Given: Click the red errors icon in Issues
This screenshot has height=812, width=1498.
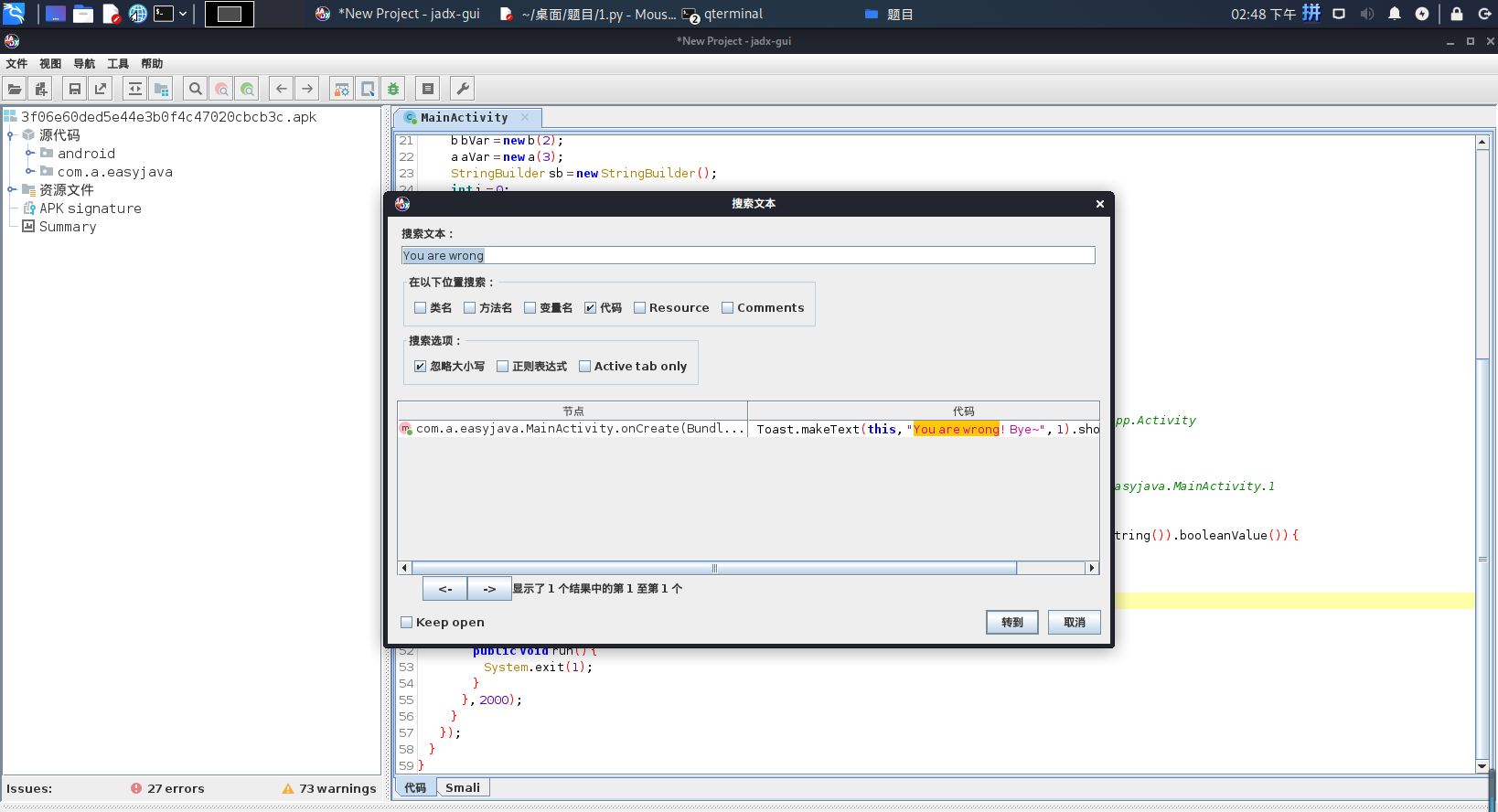Looking at the screenshot, I should pos(136,788).
